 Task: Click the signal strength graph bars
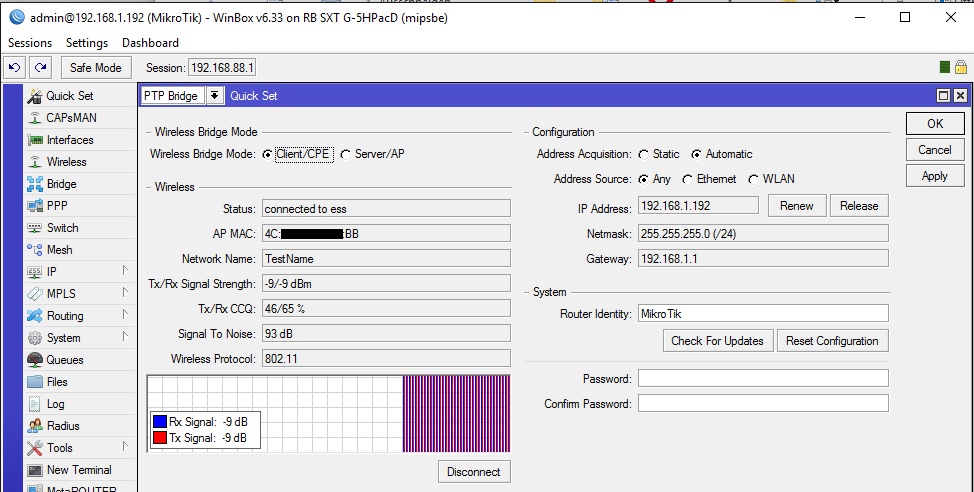(457, 414)
